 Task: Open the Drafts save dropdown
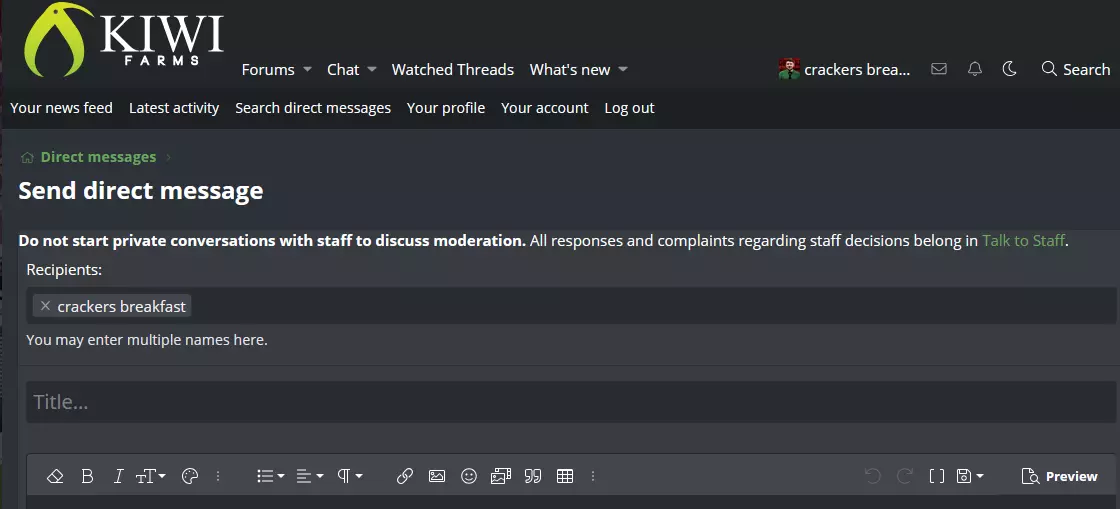(x=969, y=476)
